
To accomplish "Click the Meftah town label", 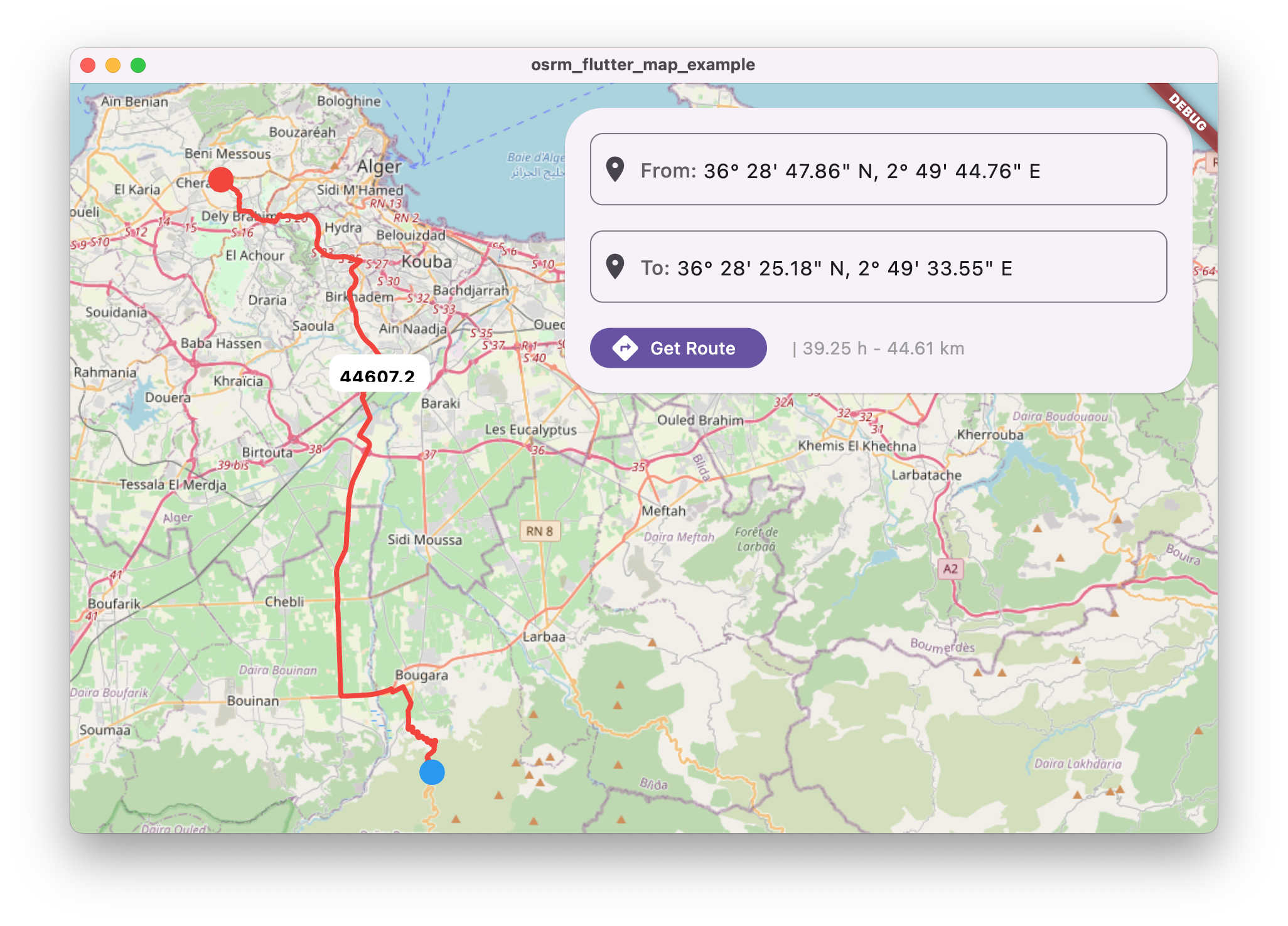I will point(663,511).
